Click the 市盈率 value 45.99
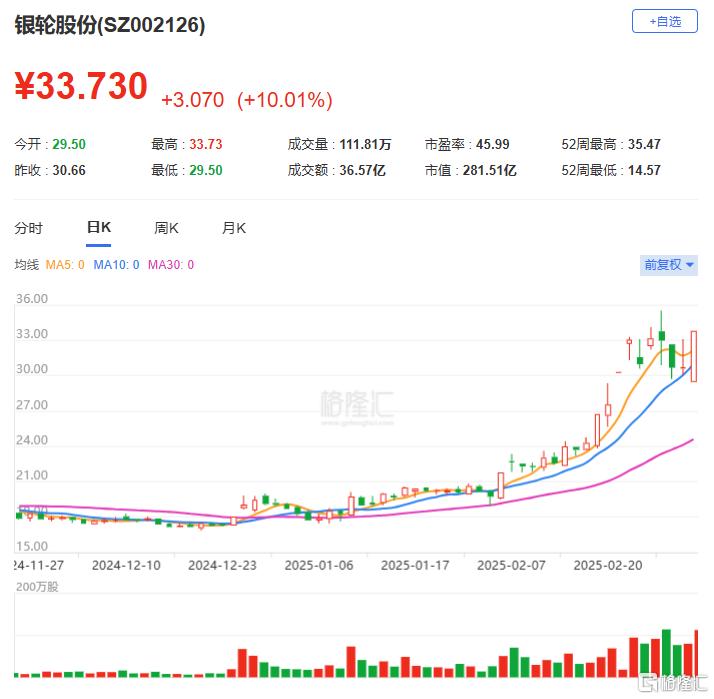 pos(493,144)
